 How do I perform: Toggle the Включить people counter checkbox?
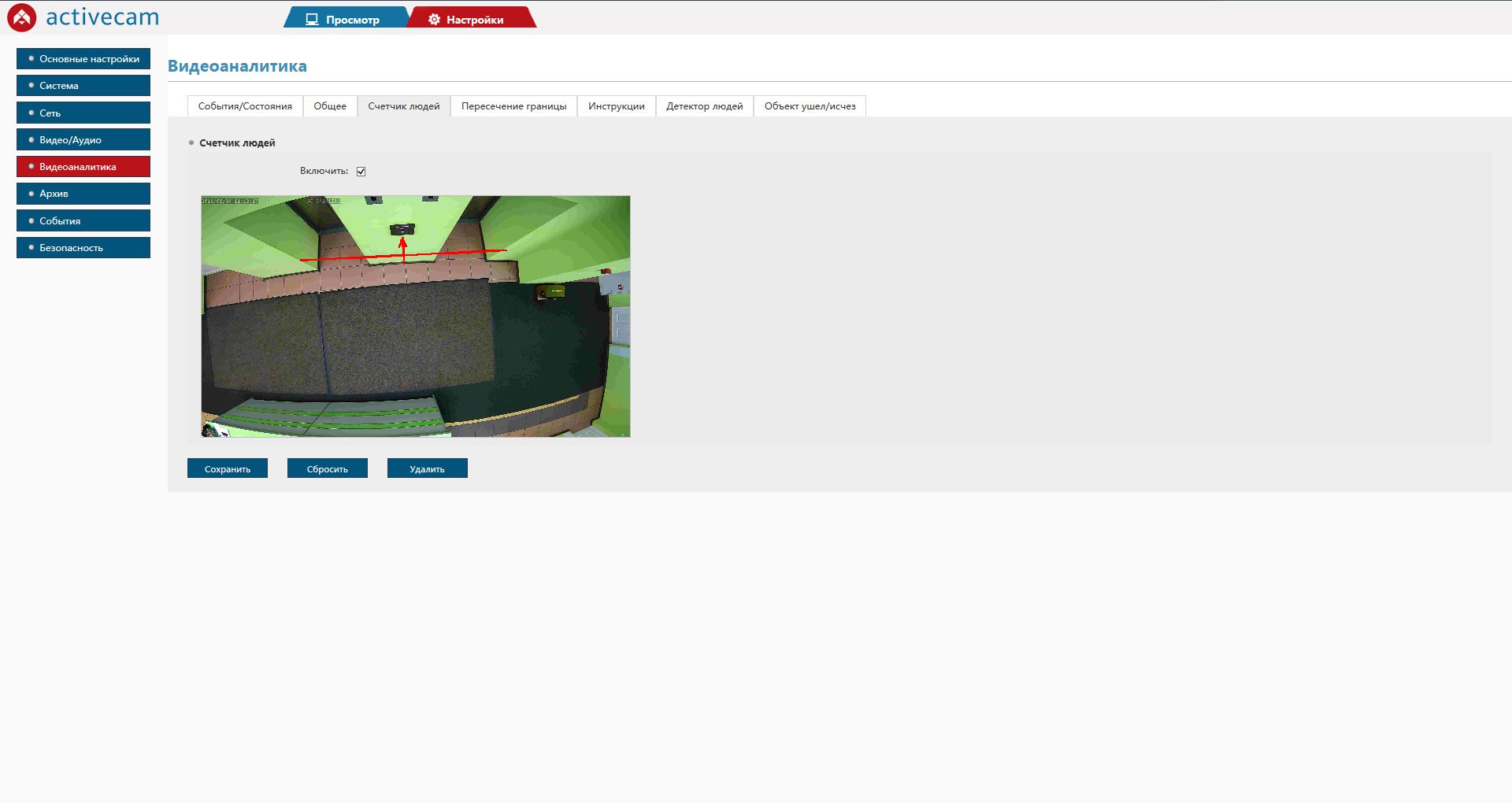pyautogui.click(x=361, y=172)
